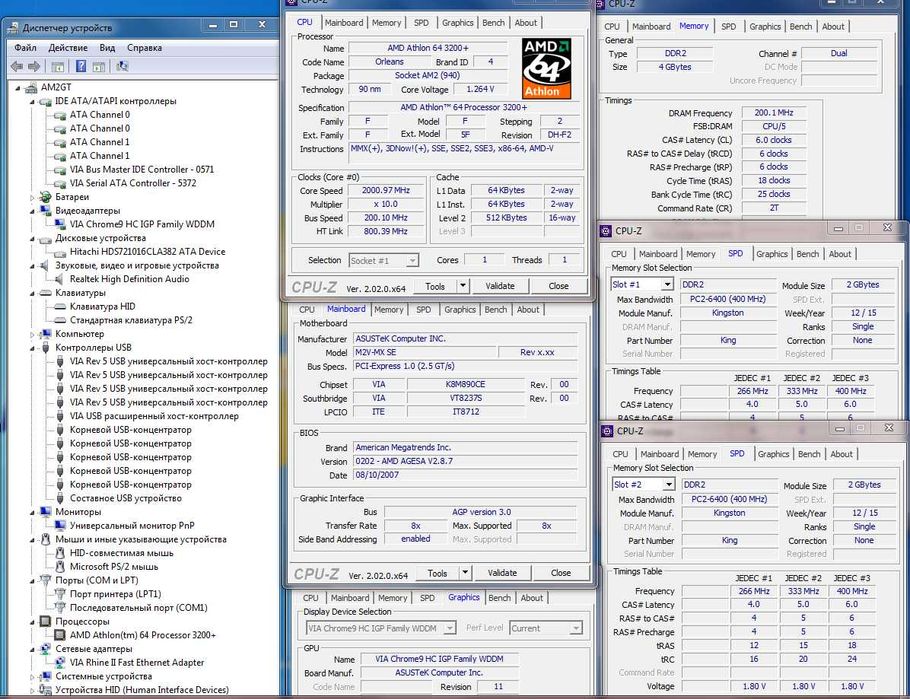Click the blue Help question-mark toolbar icon
Viewport: 910px width, 699px height.
point(81,66)
